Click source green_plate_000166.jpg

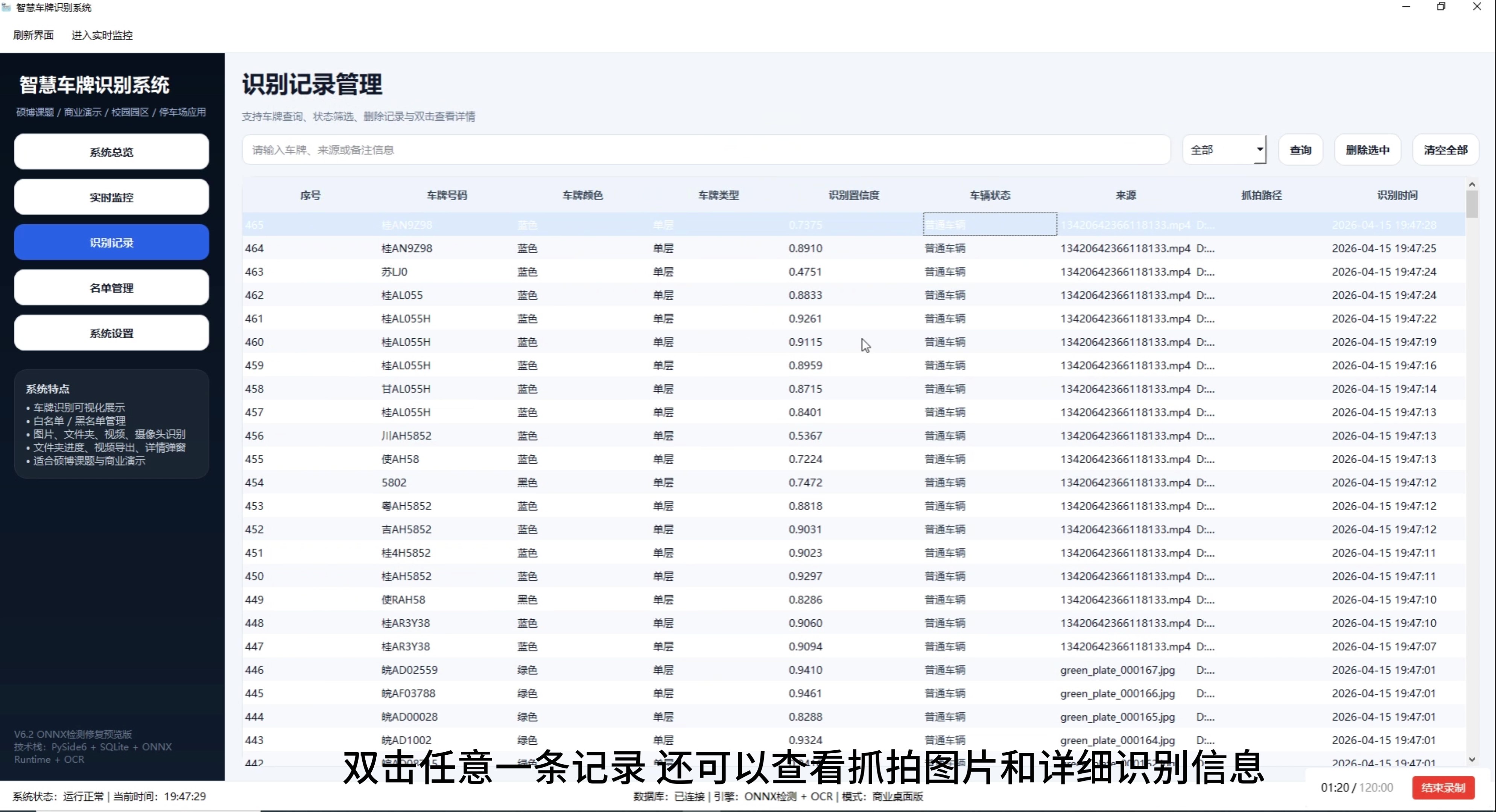pyautogui.click(x=1117, y=693)
